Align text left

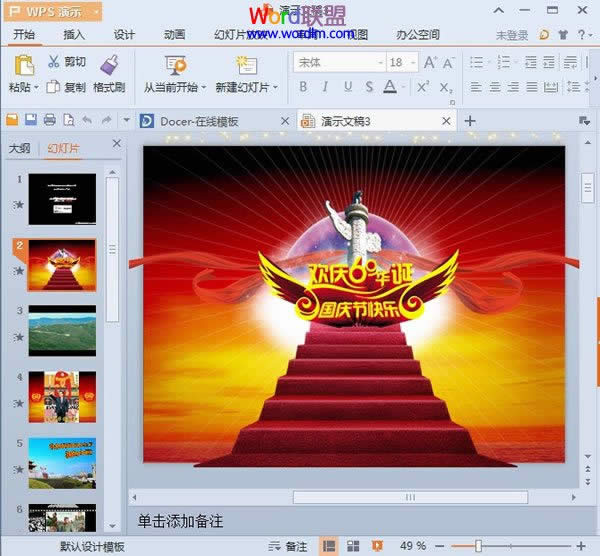click(x=476, y=87)
